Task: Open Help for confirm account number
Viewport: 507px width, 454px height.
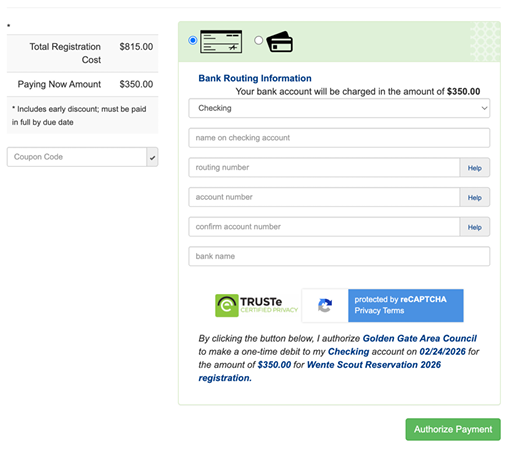Action: (475, 227)
